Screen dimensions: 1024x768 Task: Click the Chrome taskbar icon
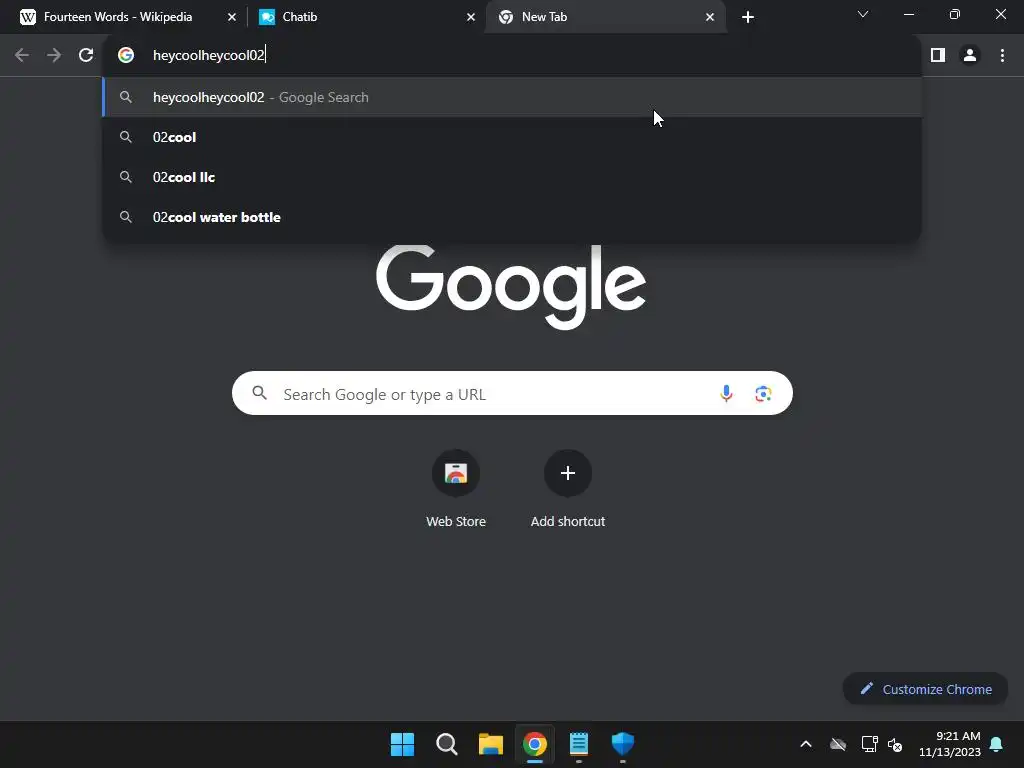535,744
